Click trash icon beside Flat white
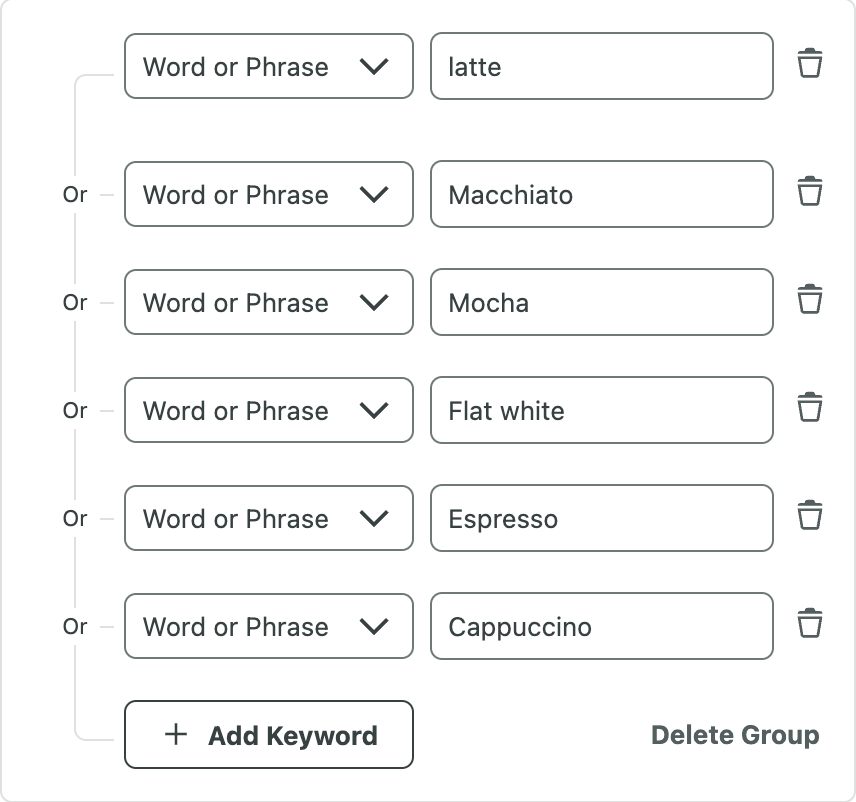Image resolution: width=856 pixels, height=802 pixels. (x=810, y=408)
